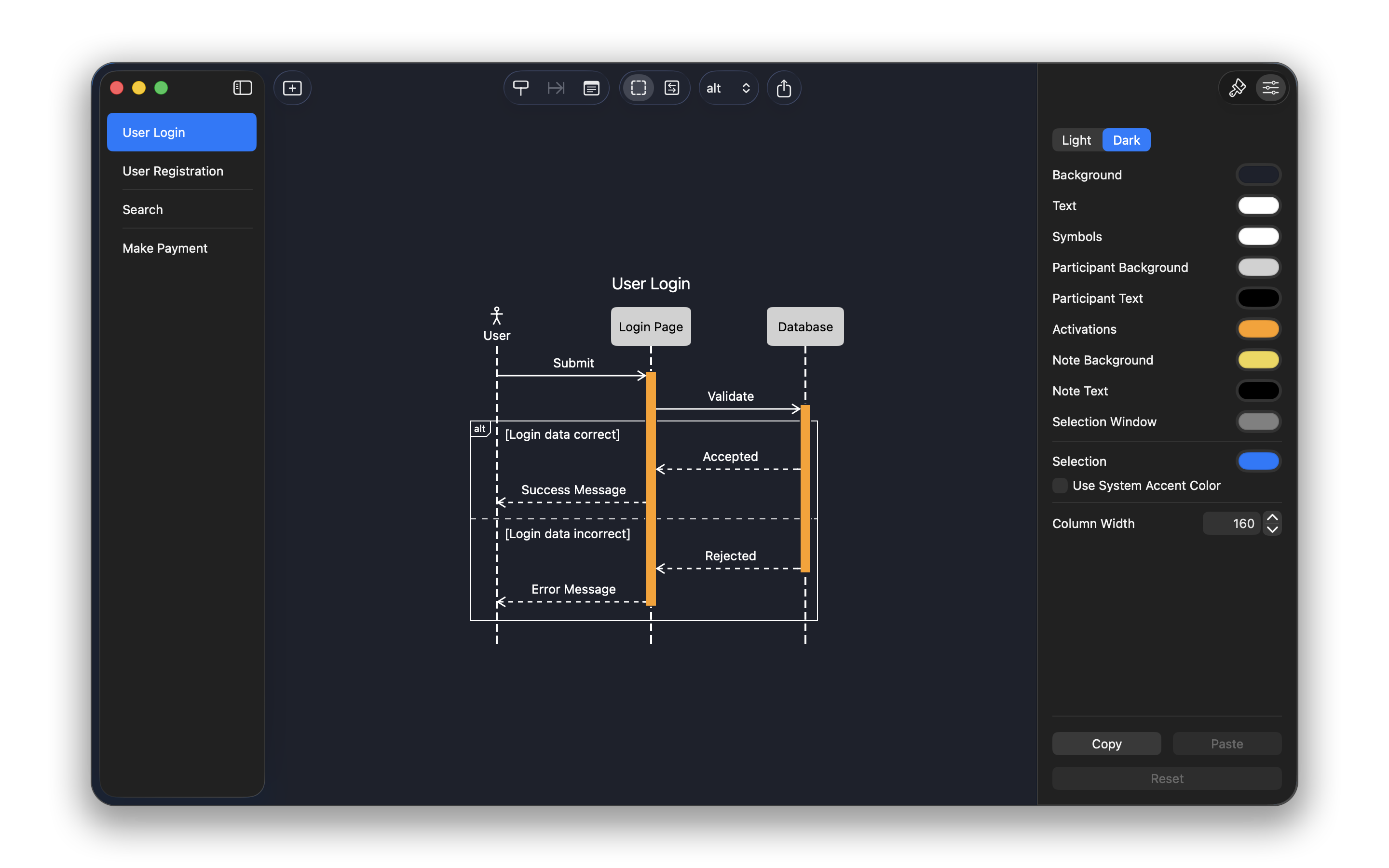Click the add note toolbar icon
Viewport: 1389px width, 868px height.
pos(591,88)
